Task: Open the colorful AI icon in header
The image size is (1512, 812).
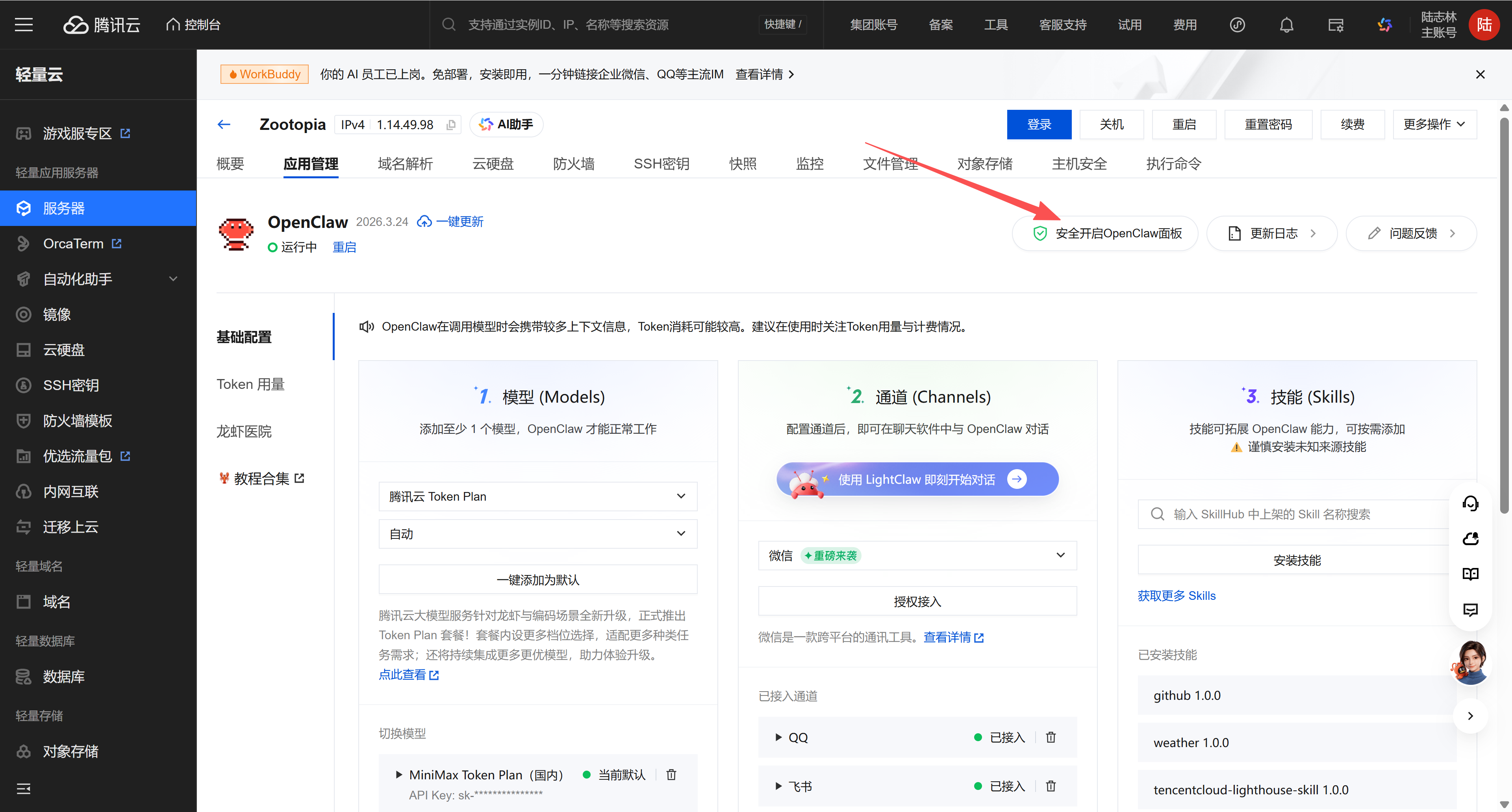Action: (1385, 25)
